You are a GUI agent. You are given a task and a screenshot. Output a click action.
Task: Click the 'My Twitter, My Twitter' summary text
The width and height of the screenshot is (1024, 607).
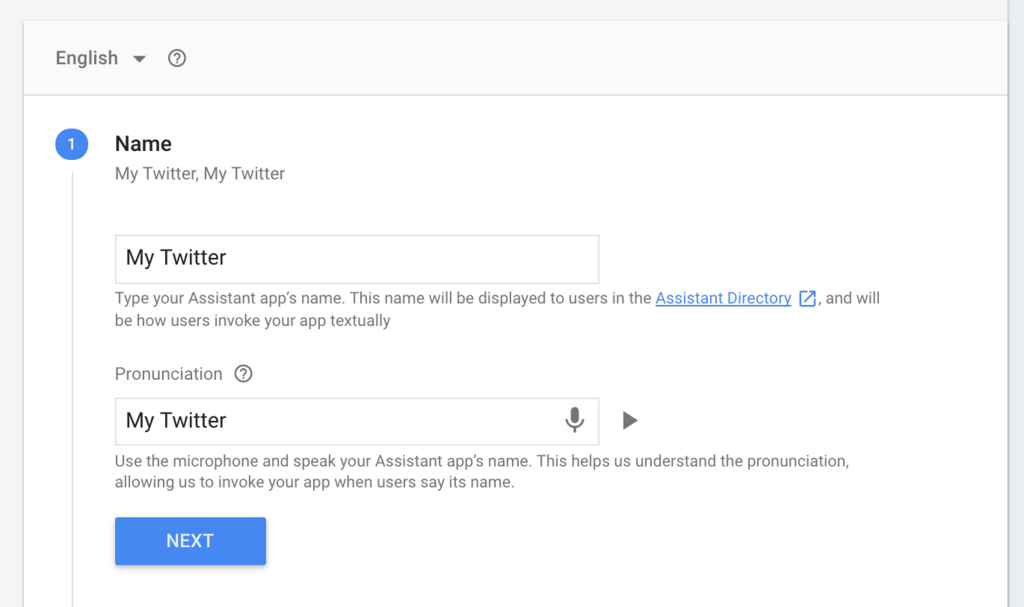[x=200, y=174]
